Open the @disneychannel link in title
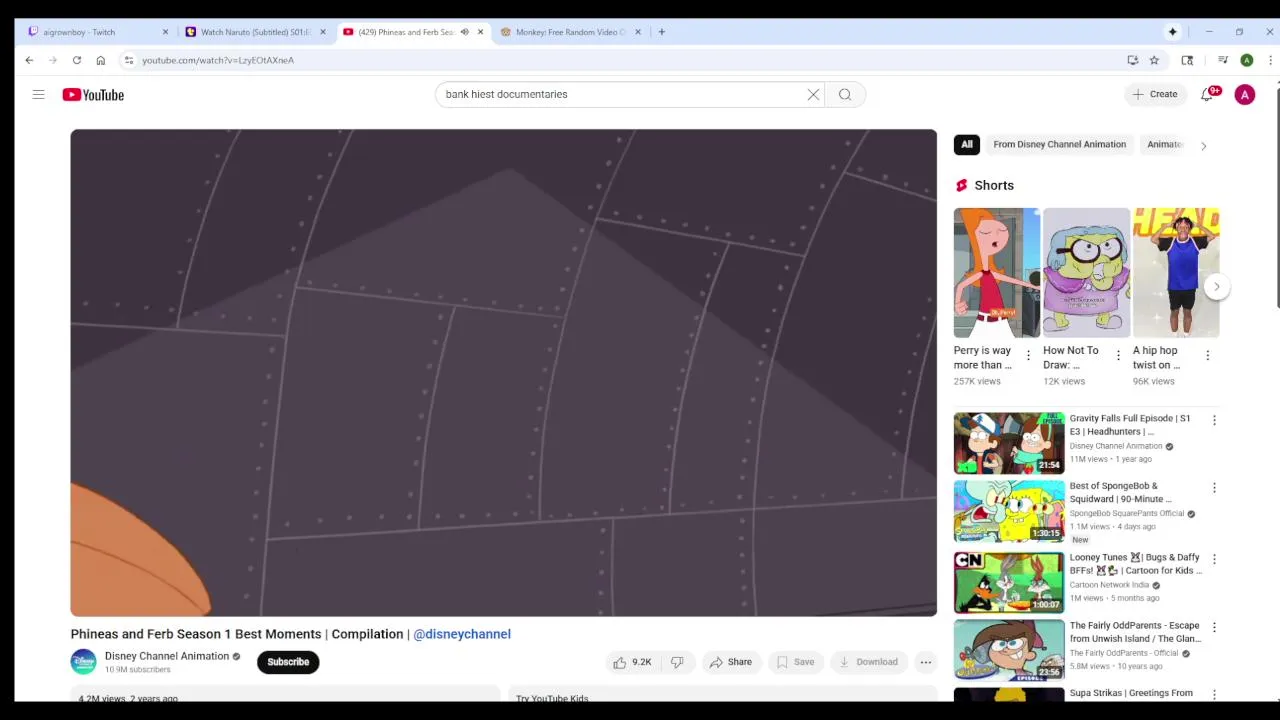Screen dimensions: 1280x720 point(462,634)
